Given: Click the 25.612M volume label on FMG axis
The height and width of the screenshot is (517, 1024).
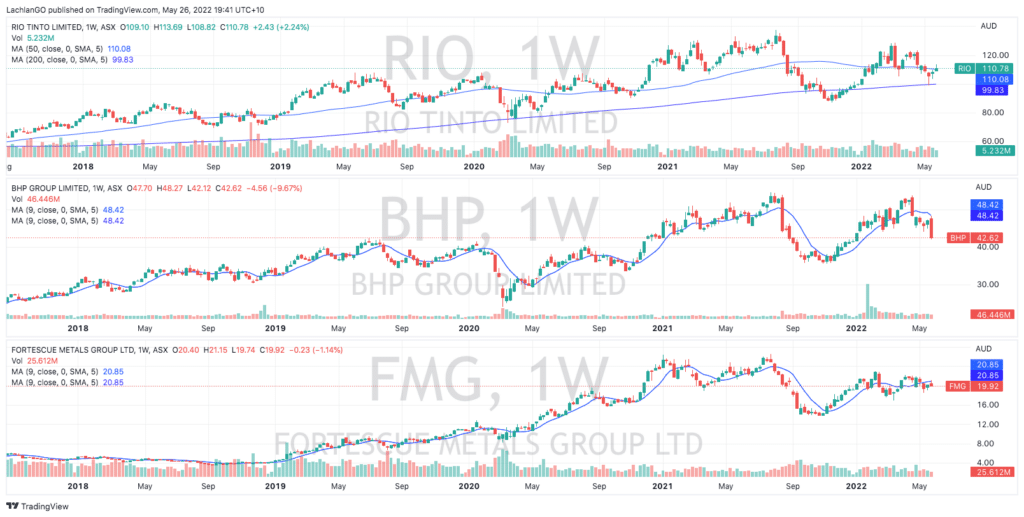Looking at the screenshot, I should (x=993, y=471).
